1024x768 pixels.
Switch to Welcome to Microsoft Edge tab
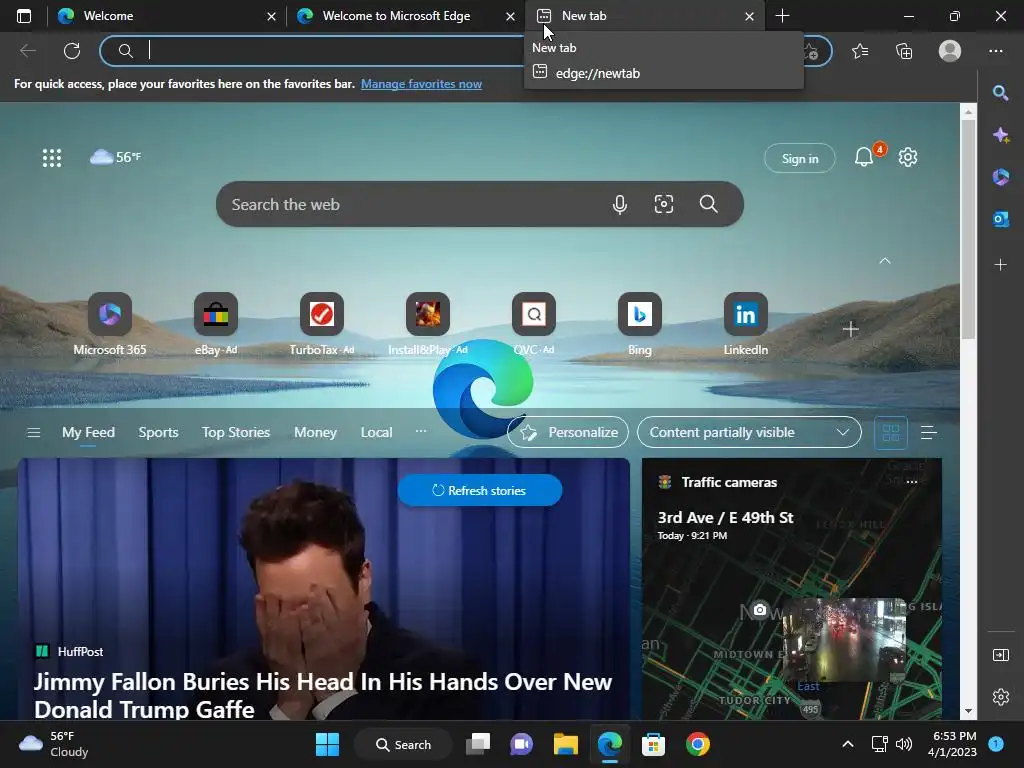pos(405,16)
